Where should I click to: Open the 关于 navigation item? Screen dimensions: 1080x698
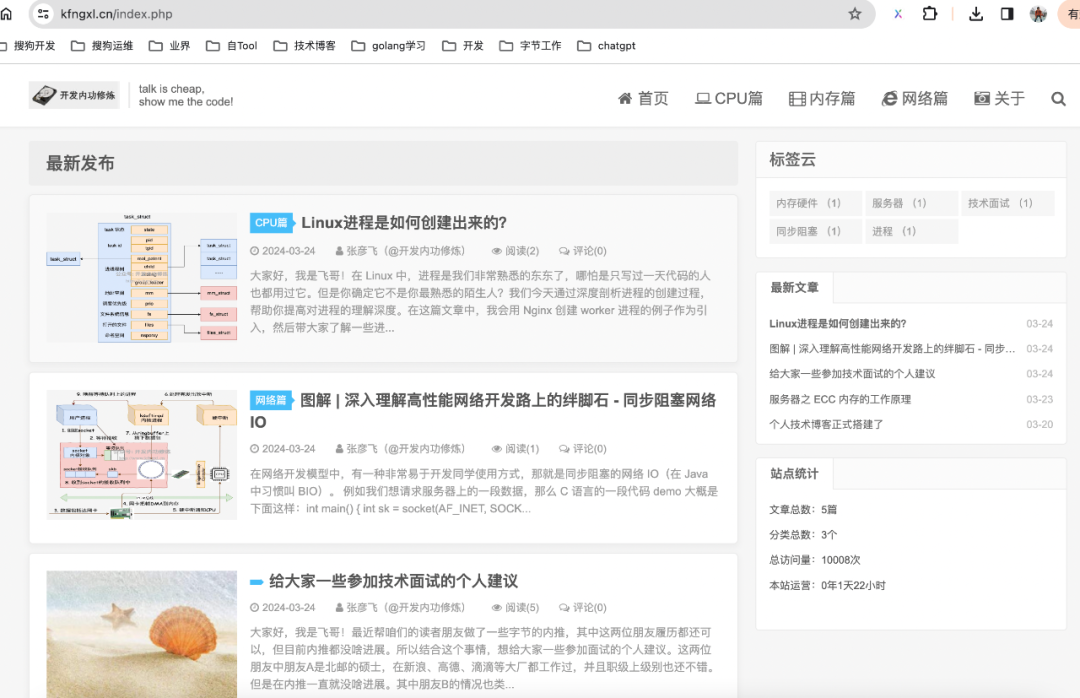[999, 99]
